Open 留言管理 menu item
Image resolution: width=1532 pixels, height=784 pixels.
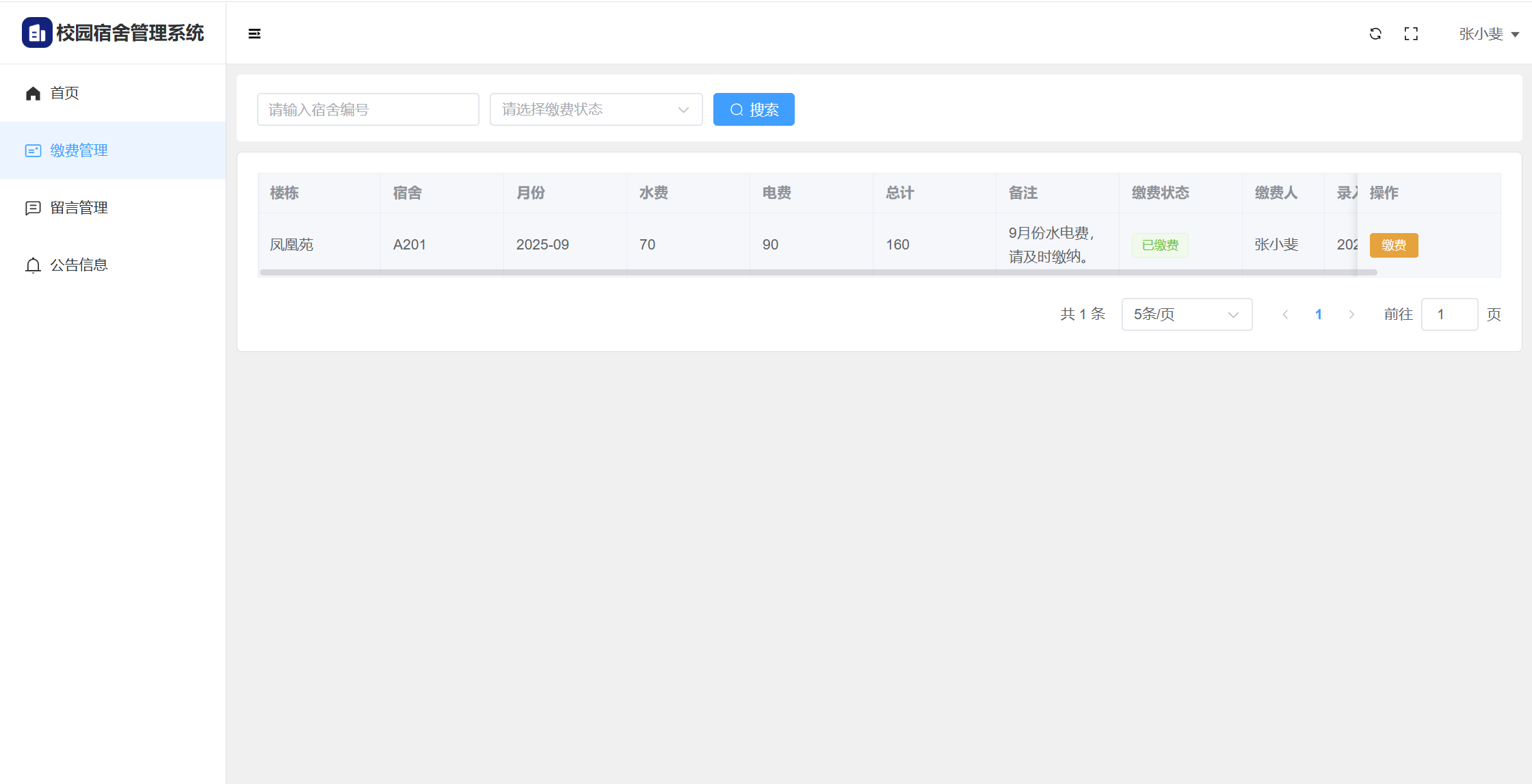tap(79, 208)
